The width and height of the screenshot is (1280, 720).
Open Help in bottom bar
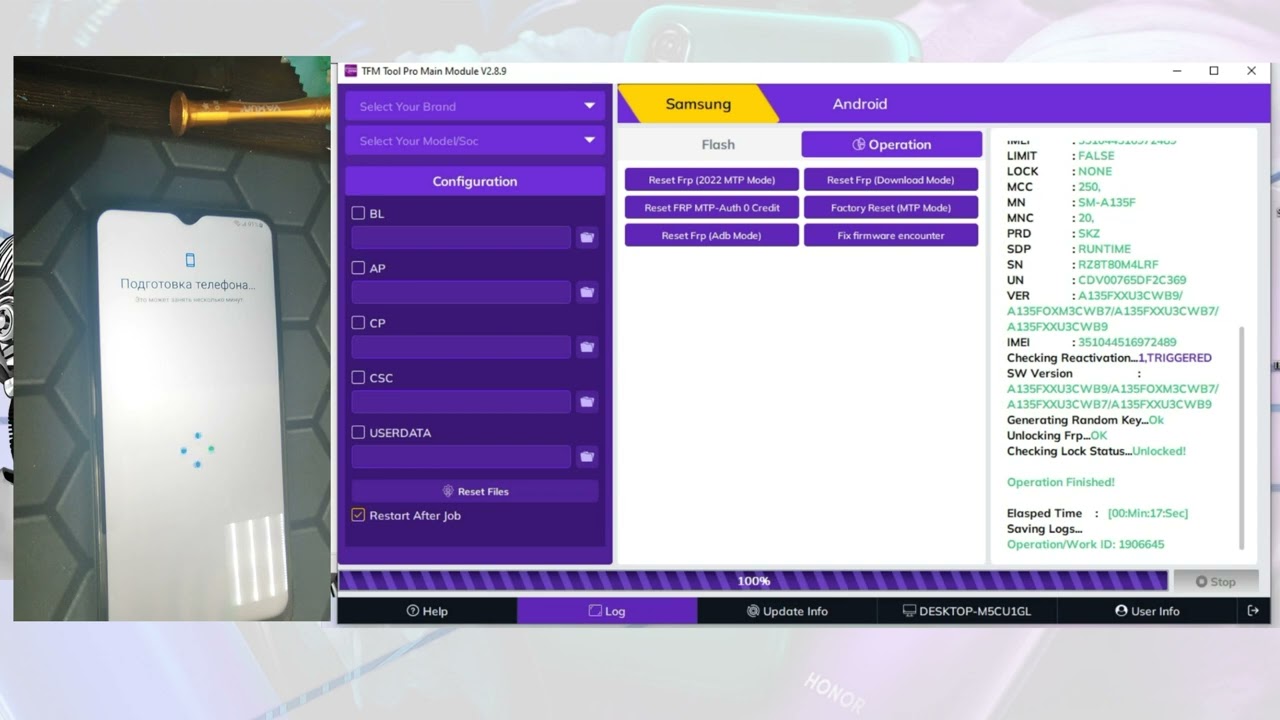pyautogui.click(x=427, y=611)
